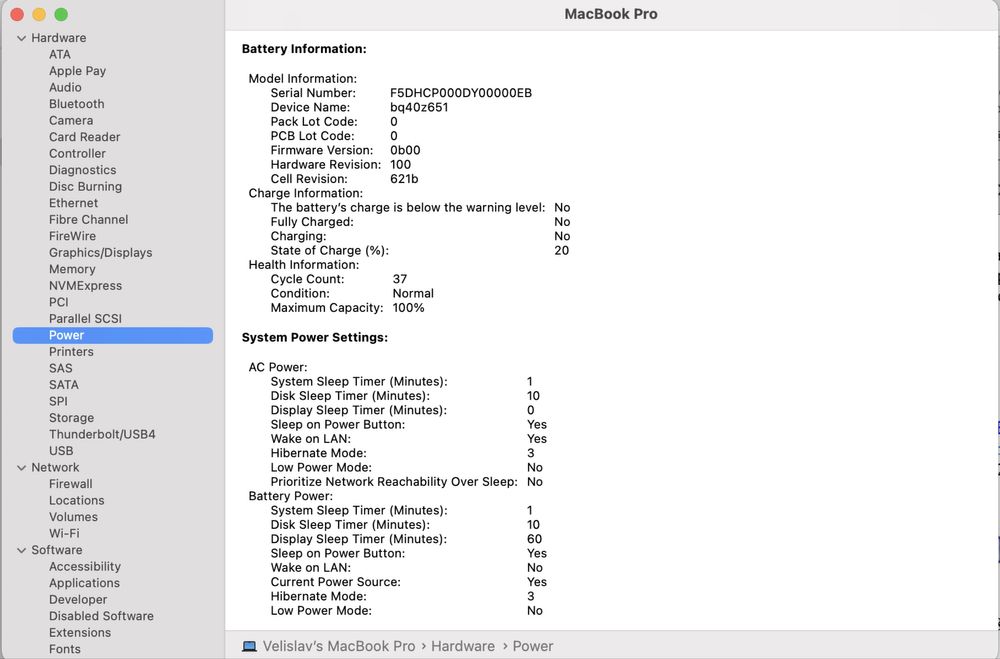Click the Battery Information heading

coord(304,49)
